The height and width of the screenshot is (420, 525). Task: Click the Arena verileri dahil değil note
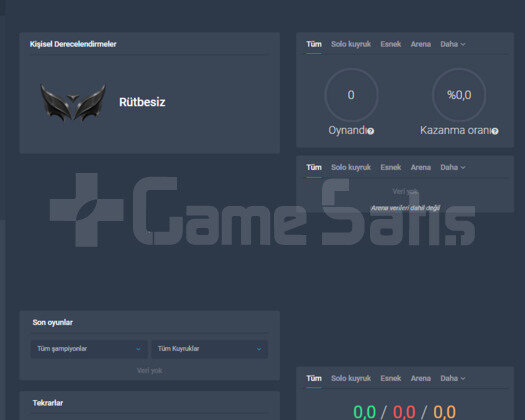405,208
